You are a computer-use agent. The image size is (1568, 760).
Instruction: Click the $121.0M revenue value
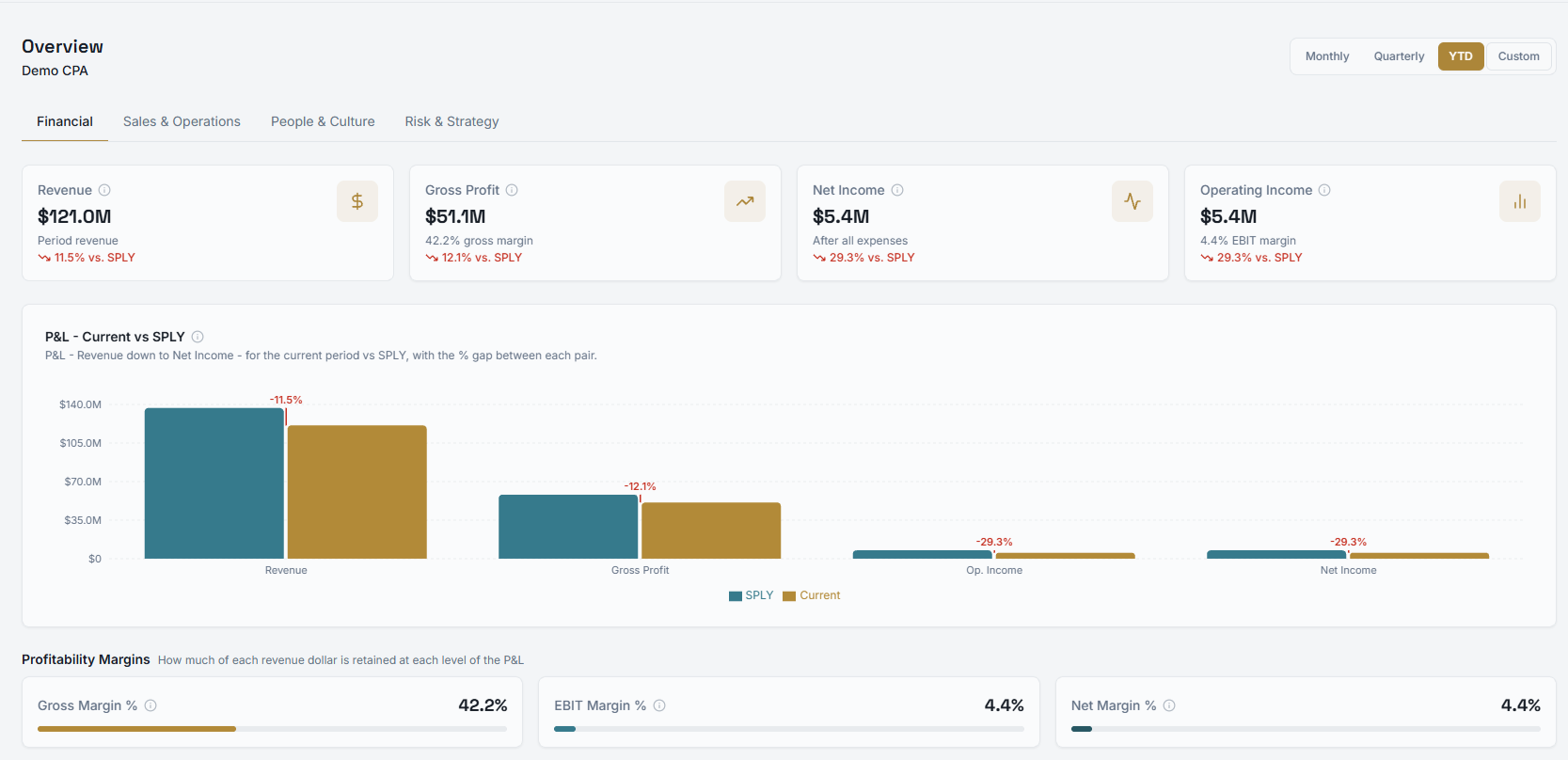point(74,216)
